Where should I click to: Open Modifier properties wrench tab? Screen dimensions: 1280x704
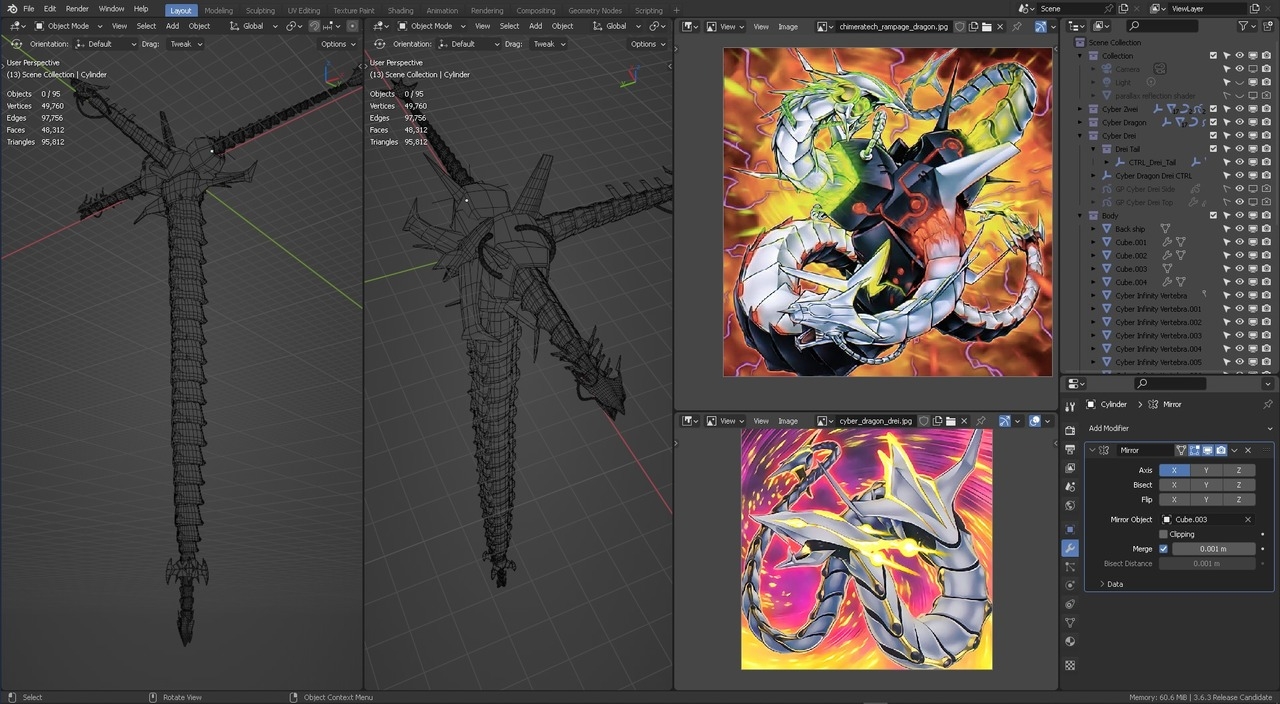click(x=1070, y=548)
